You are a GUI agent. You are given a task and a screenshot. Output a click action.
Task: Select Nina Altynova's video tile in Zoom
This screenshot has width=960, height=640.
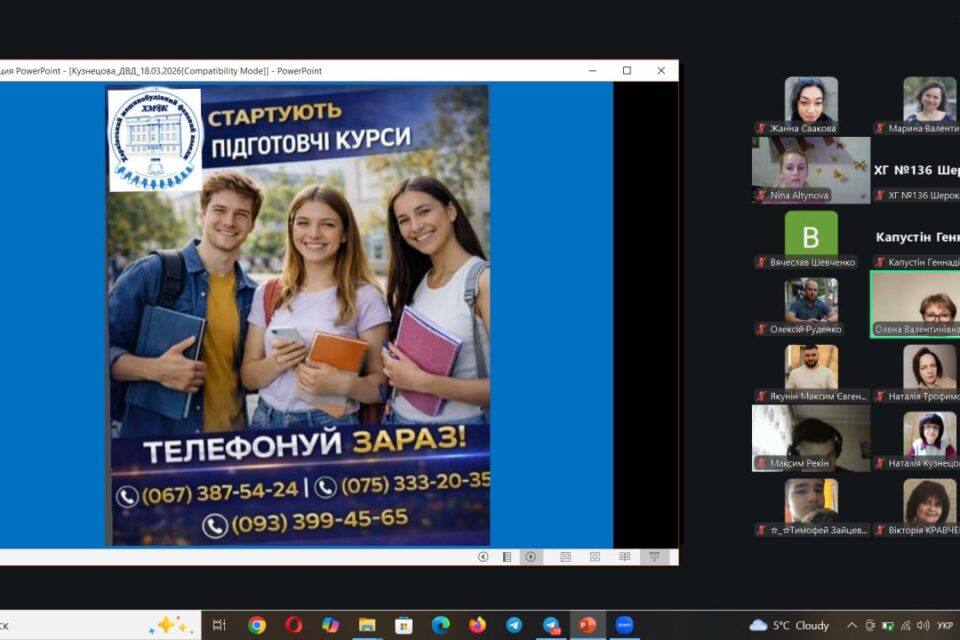pyautogui.click(x=811, y=170)
